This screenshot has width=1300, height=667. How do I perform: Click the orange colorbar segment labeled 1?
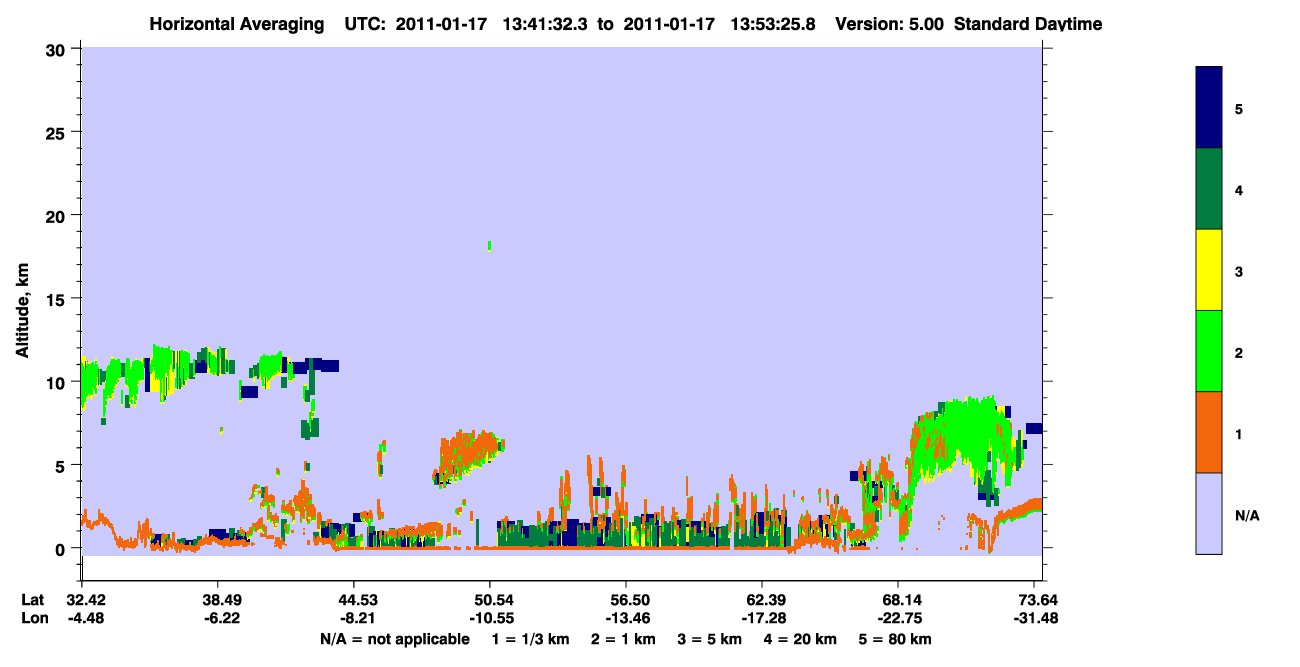pos(1209,432)
